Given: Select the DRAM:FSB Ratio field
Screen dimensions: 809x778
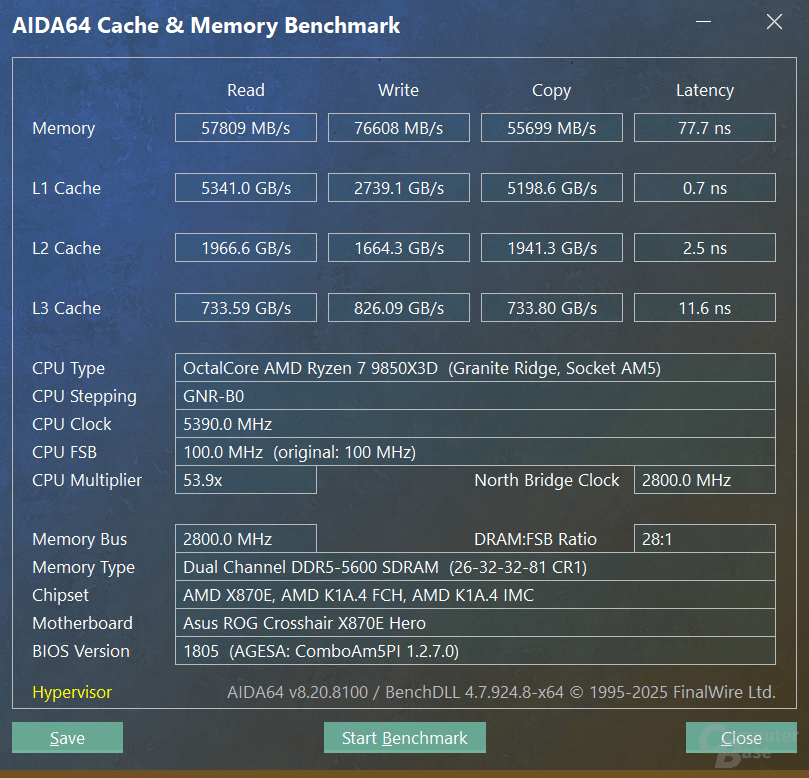Looking at the screenshot, I should click(x=704, y=539).
